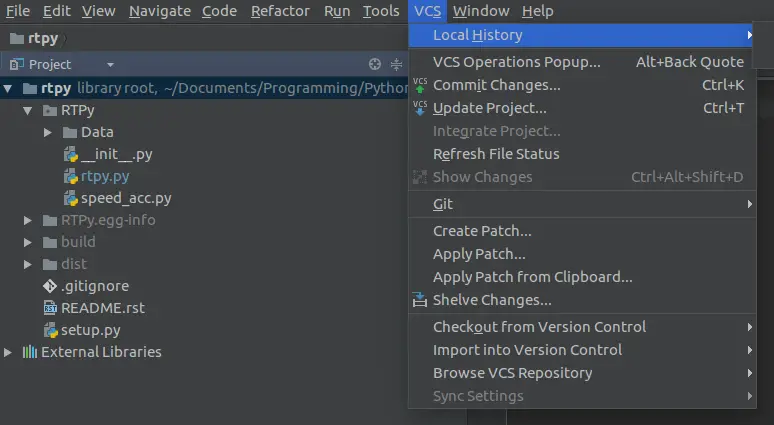The height and width of the screenshot is (425, 774).
Task: Open the Run menu
Action: tap(337, 11)
